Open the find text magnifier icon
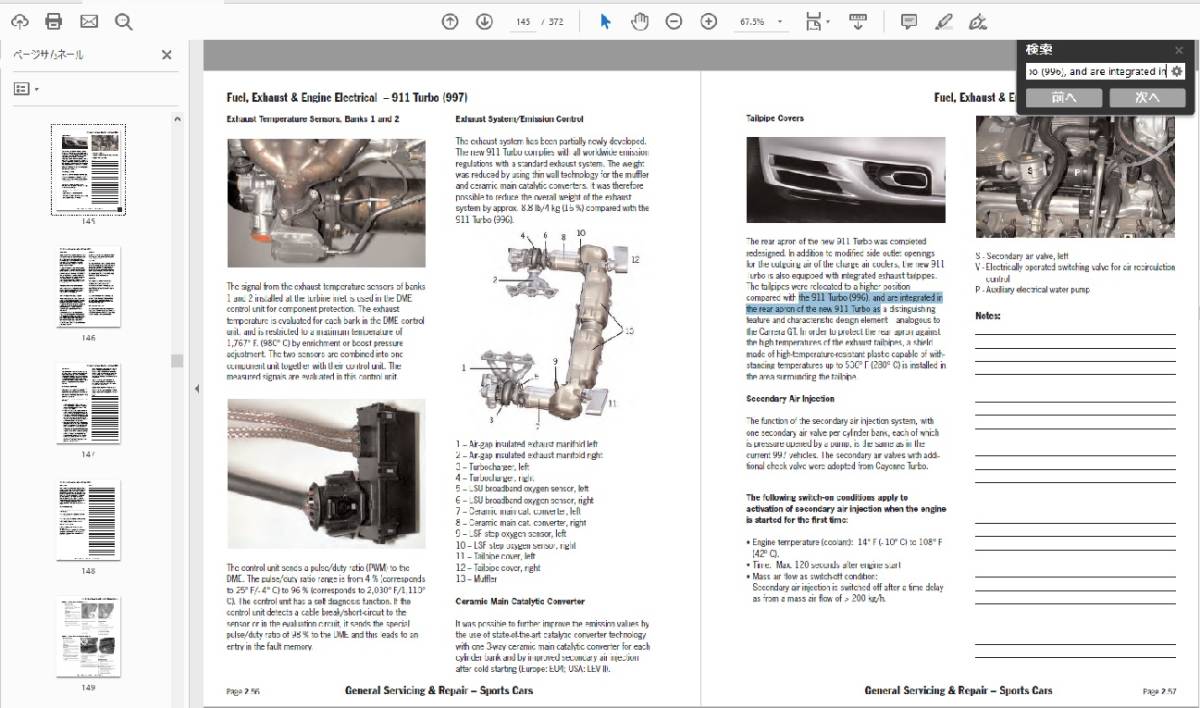The width and height of the screenshot is (1200, 708). pyautogui.click(x=123, y=21)
